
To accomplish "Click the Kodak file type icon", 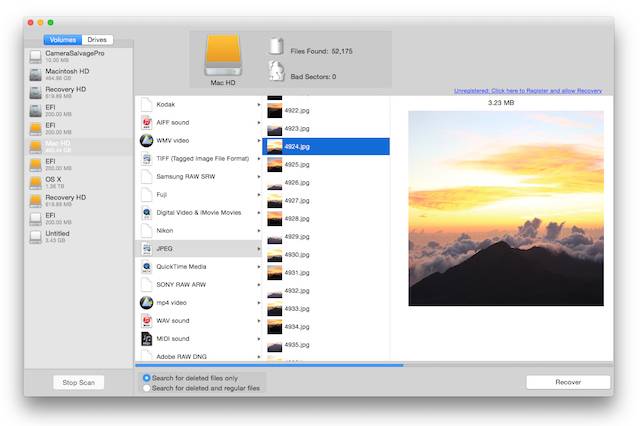I will point(146,104).
